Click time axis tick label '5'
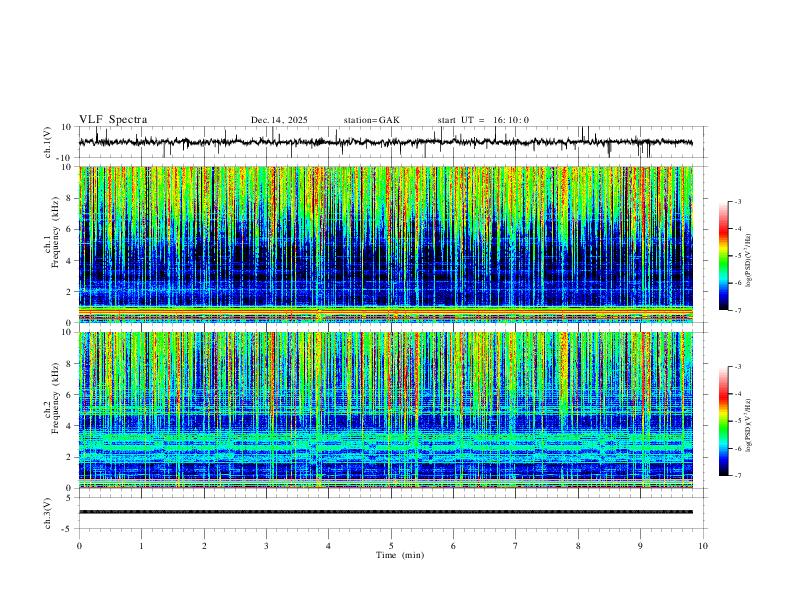 (391, 546)
